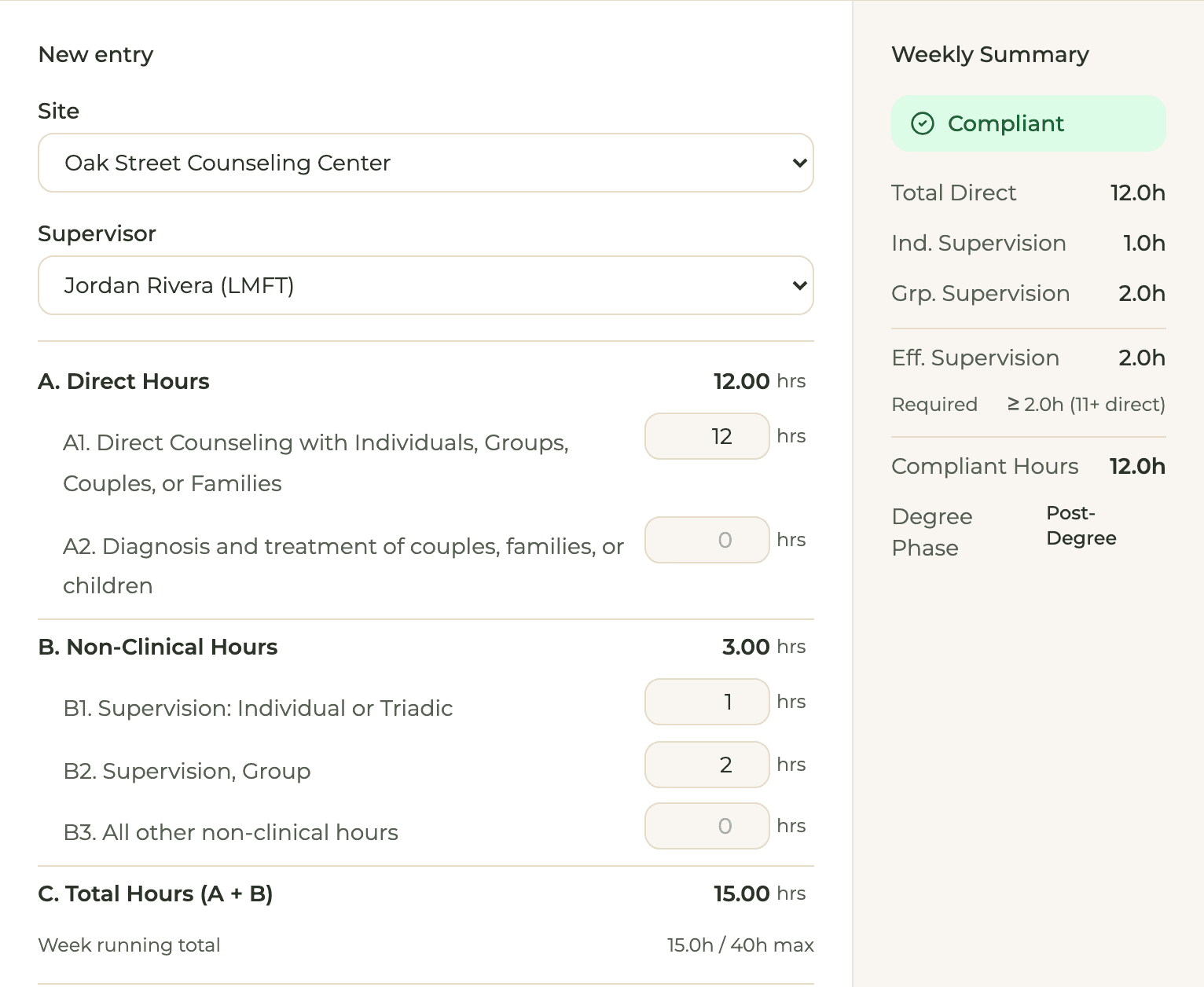Click the B3 All other non-clinical hours label
The height and width of the screenshot is (987, 1204).
[x=231, y=832]
